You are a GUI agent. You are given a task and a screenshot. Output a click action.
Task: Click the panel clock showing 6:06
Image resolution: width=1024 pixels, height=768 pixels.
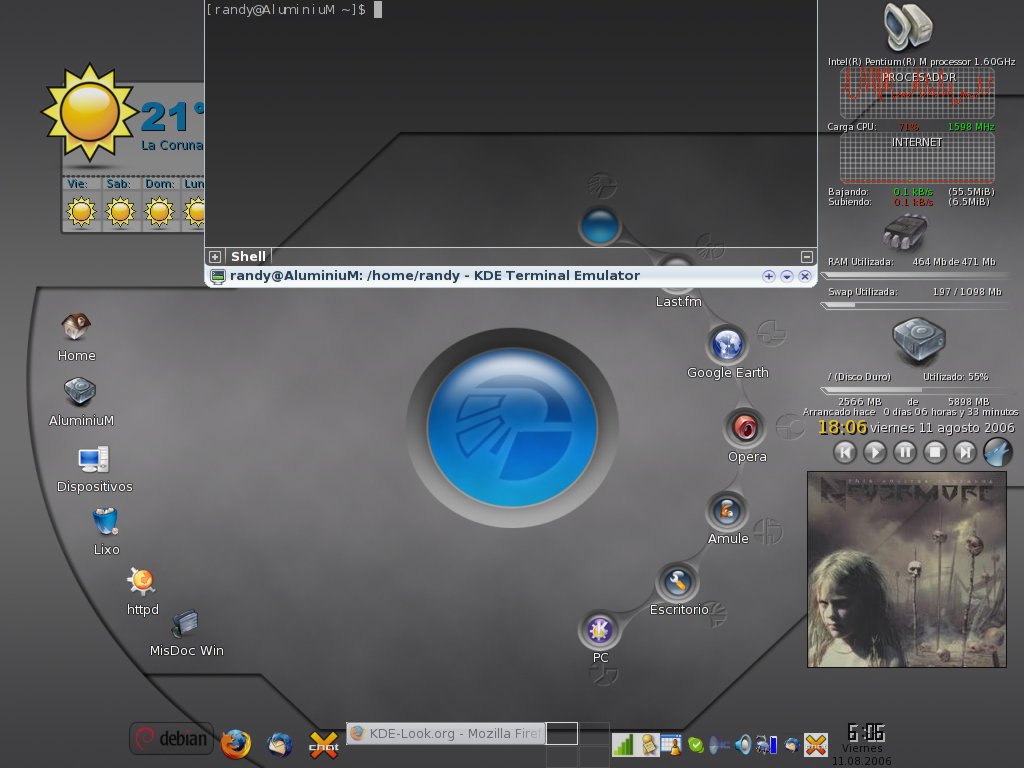[x=865, y=732]
